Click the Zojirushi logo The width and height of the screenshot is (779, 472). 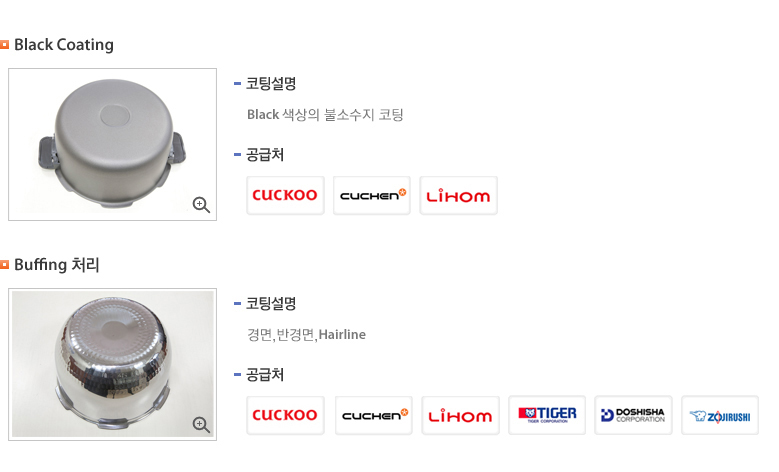point(720,415)
